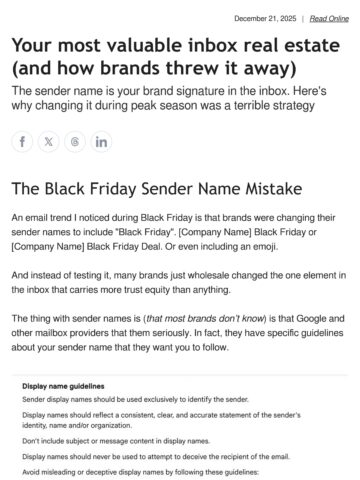Screen dimensions: 360x480
Task: Click the line about deceiving the recipient
Action: click(x=156, y=457)
